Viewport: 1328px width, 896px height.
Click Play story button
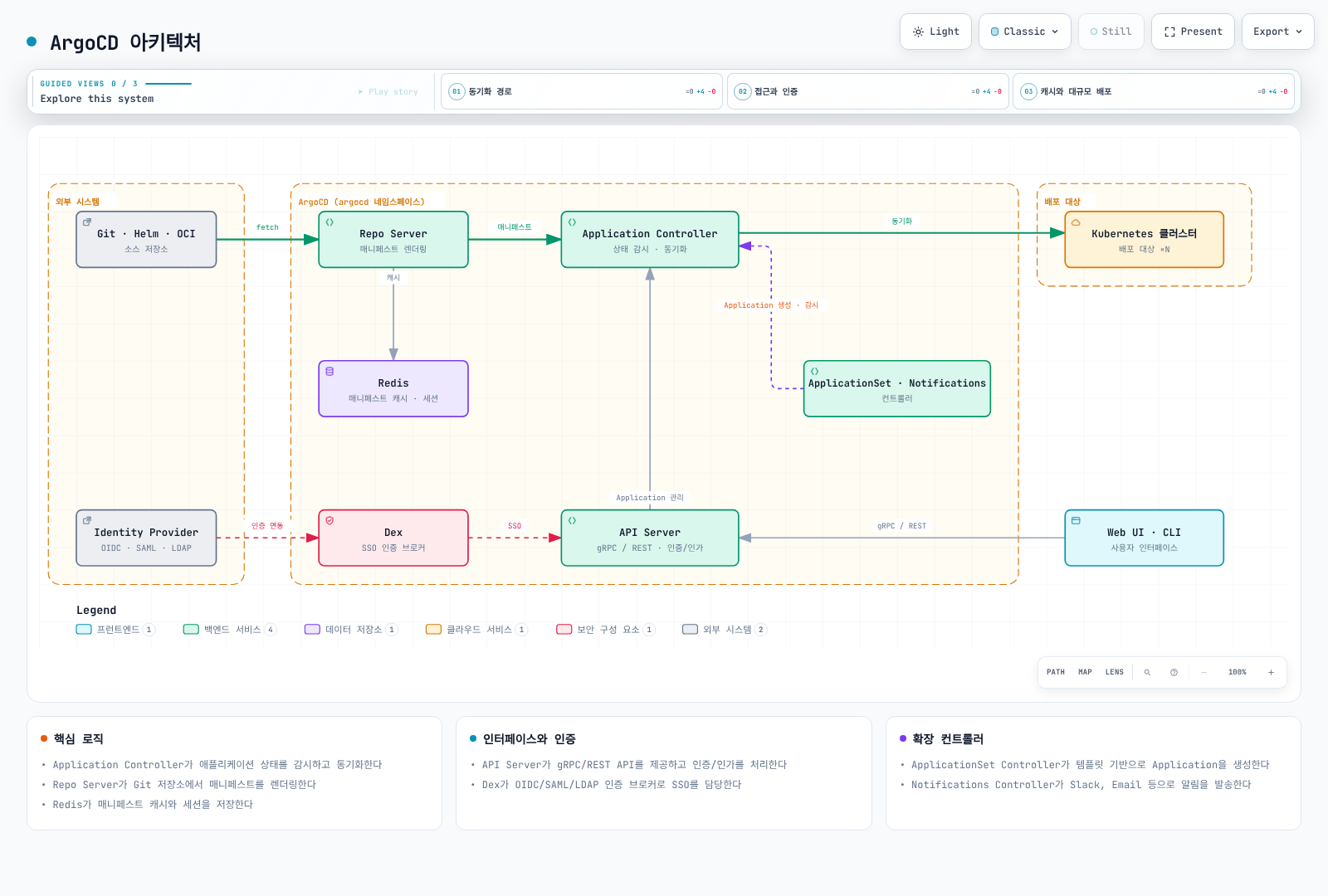[388, 92]
